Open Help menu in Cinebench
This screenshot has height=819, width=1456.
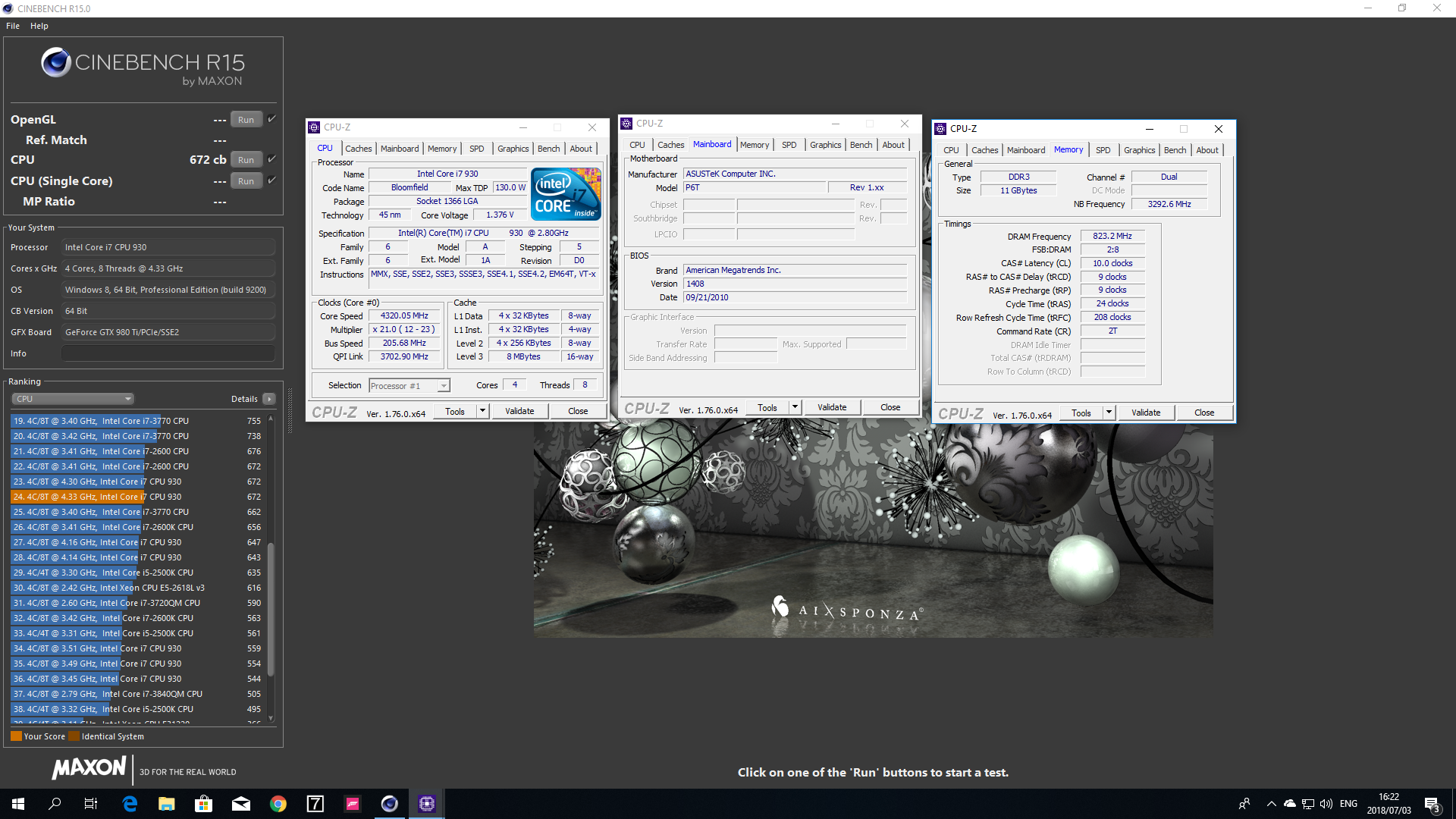39,26
